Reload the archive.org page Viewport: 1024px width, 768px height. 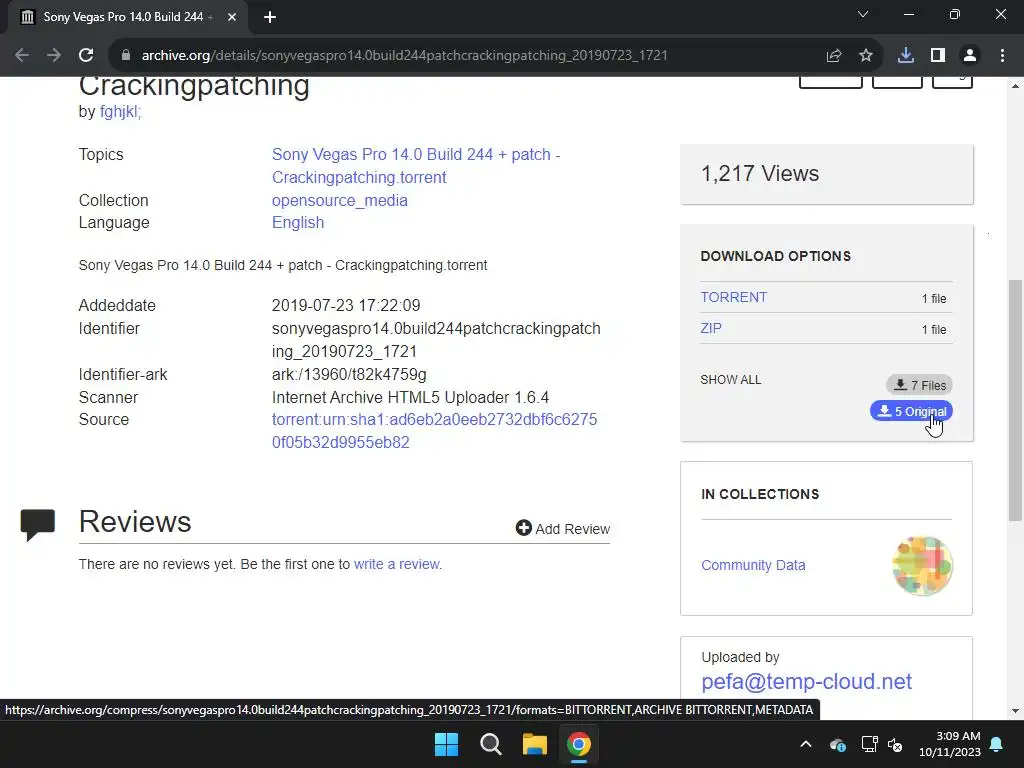click(86, 56)
